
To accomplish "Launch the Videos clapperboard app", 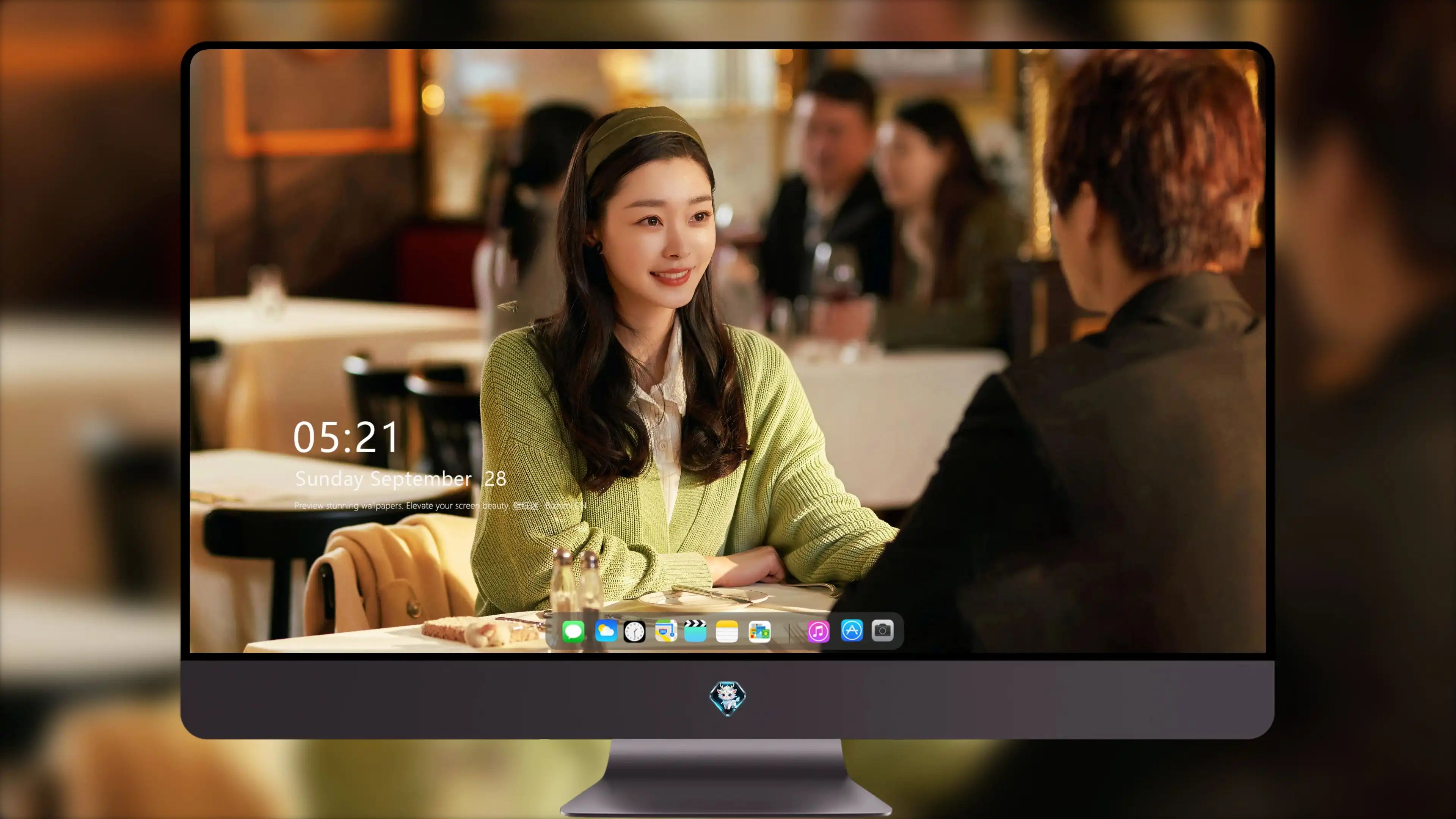I will click(x=695, y=631).
